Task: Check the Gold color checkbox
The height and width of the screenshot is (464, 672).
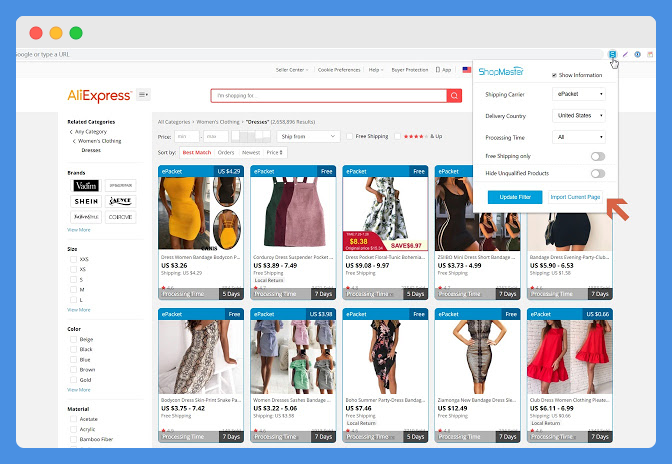Action: pyautogui.click(x=73, y=380)
